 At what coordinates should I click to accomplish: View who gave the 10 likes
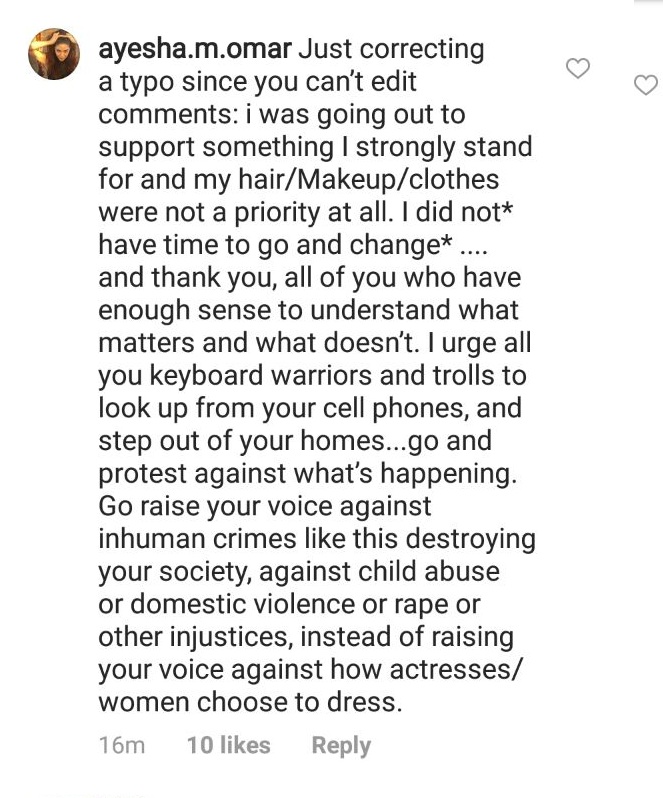[228, 745]
